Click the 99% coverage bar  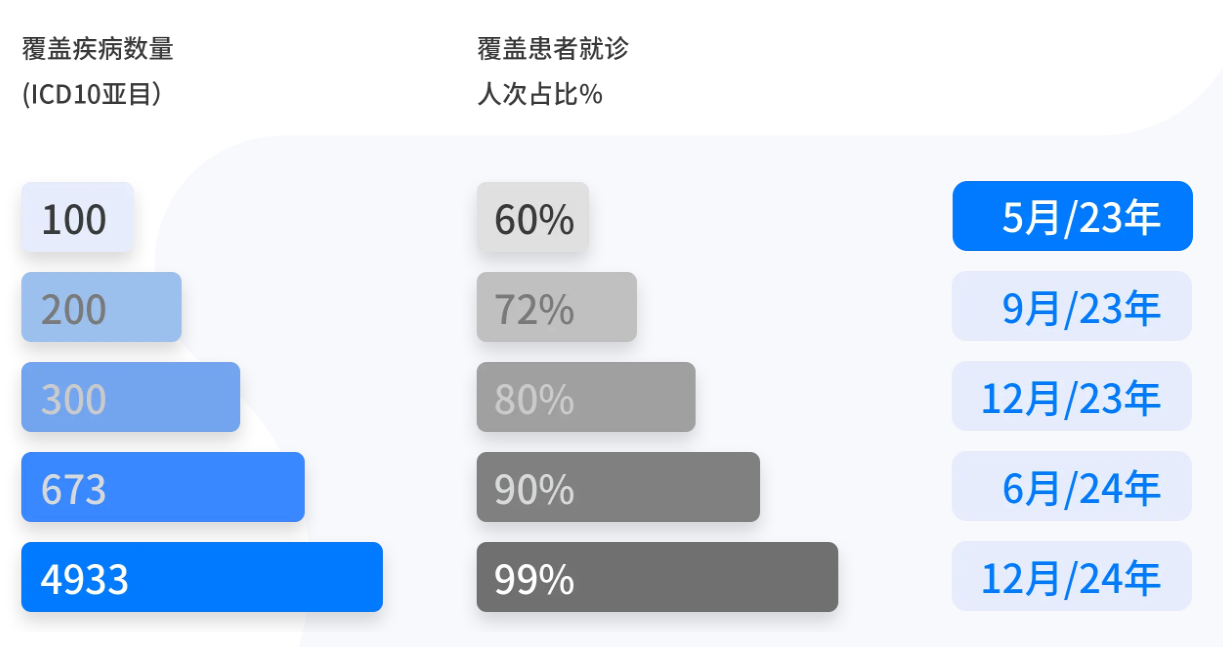(x=657, y=577)
